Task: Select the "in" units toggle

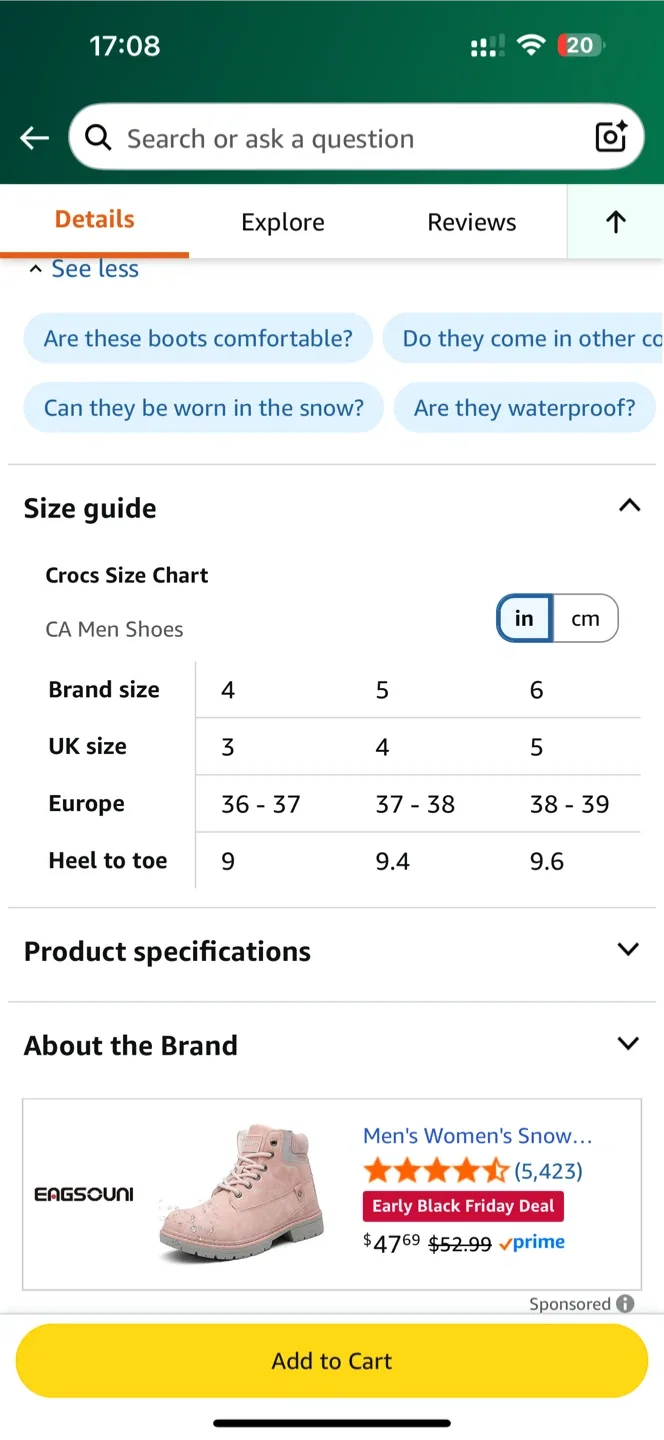Action: pos(523,618)
